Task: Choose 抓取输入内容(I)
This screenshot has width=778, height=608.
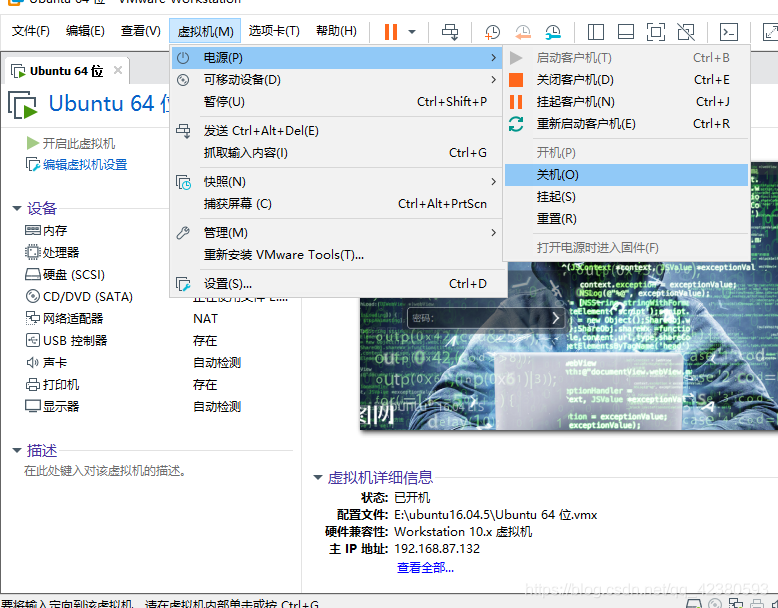Action: pyautogui.click(x=337, y=152)
